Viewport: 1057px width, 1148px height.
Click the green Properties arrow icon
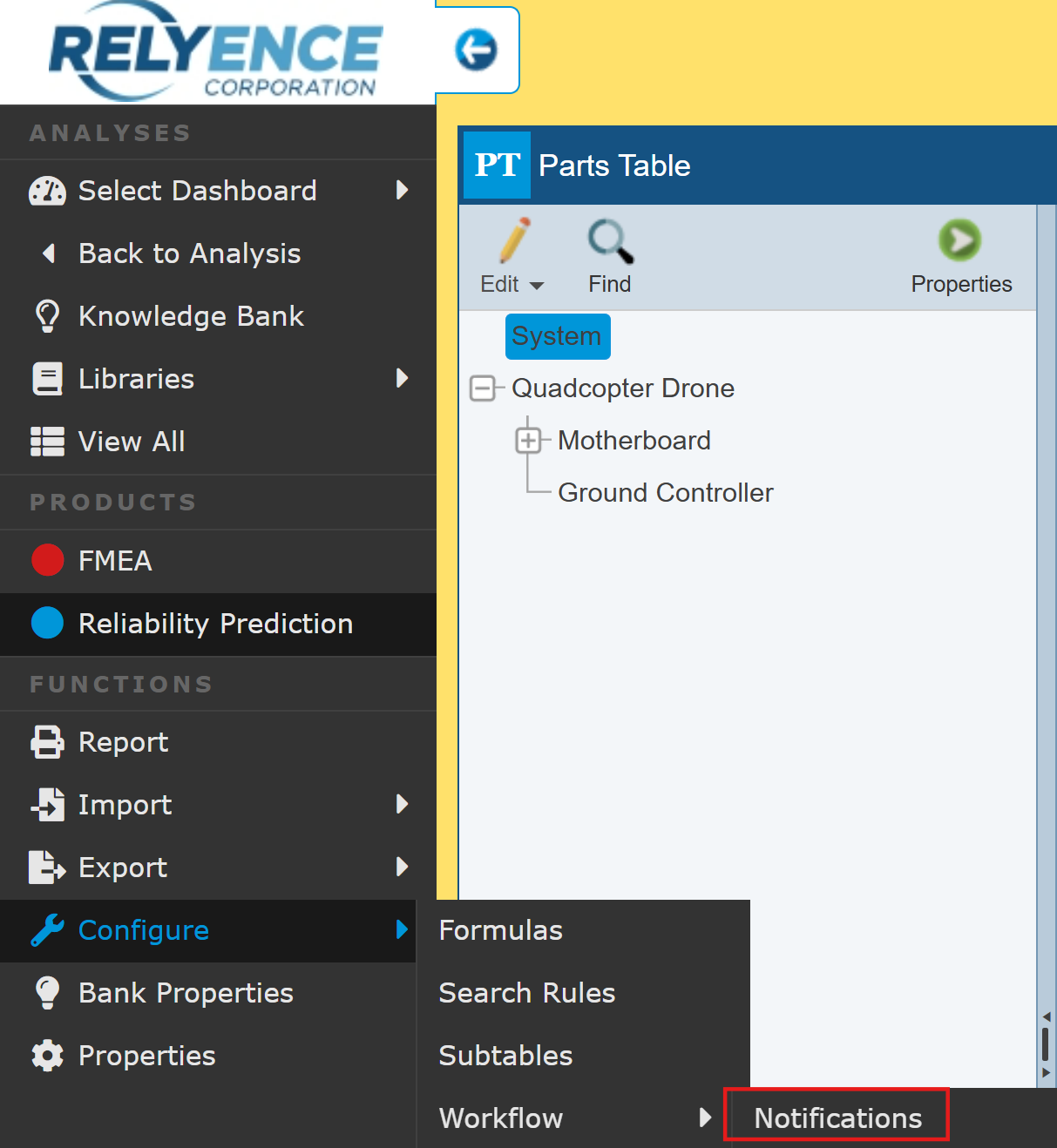tap(959, 240)
